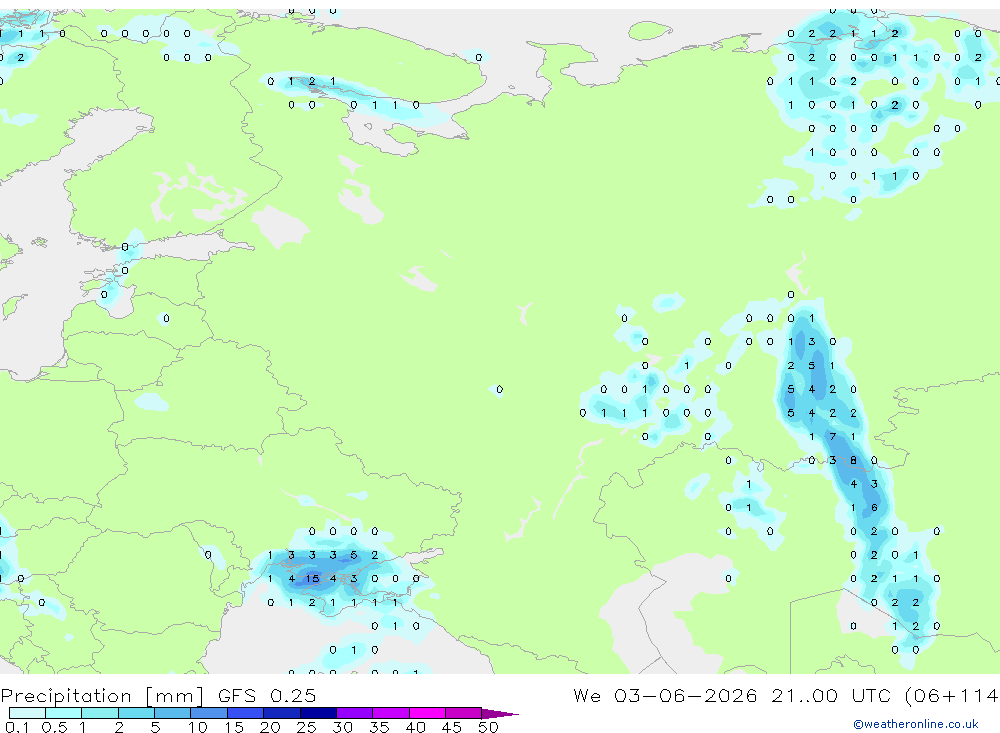Click the 0.5–1 mm legend color swatch
Viewport: 1000px width, 733px height.
click(64, 713)
